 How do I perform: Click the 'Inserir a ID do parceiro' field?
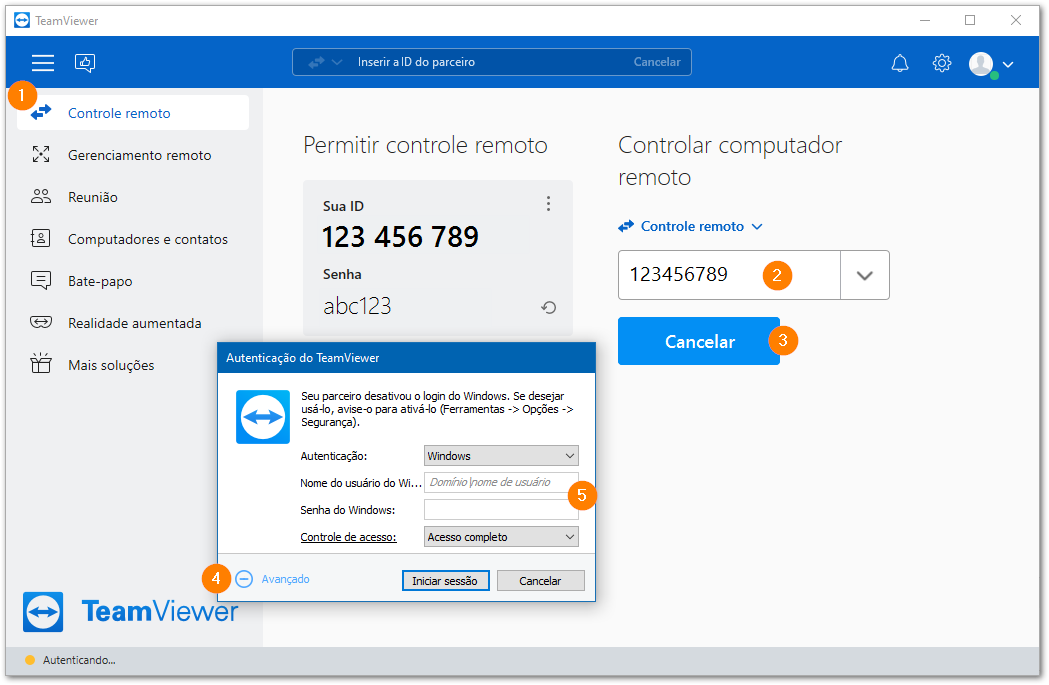click(492, 62)
